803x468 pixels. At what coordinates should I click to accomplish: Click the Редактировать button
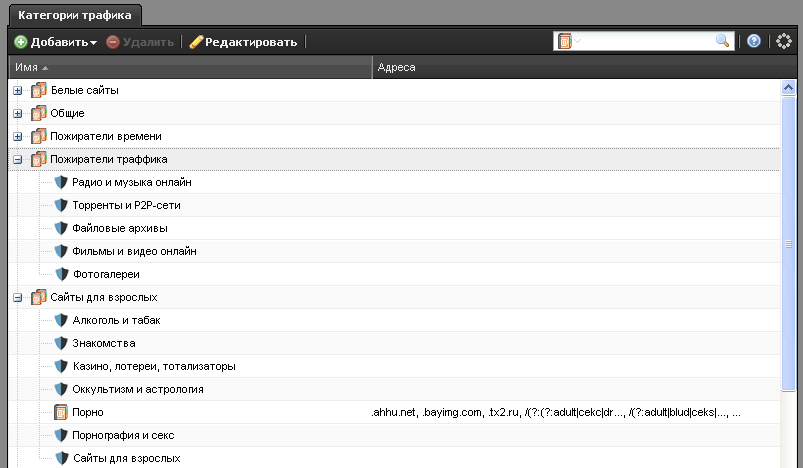pos(243,42)
